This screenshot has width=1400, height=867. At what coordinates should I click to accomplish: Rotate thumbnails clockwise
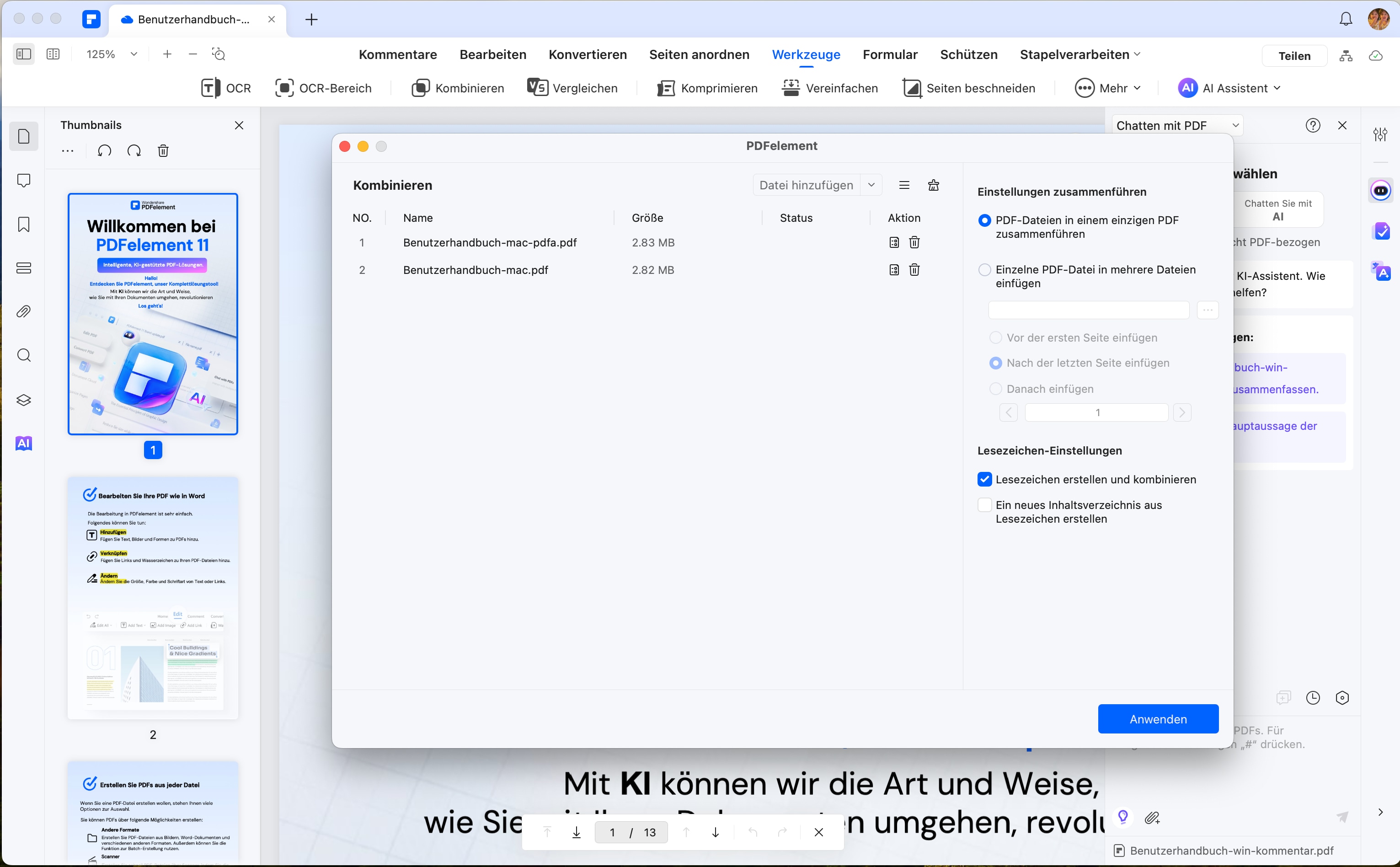(134, 151)
